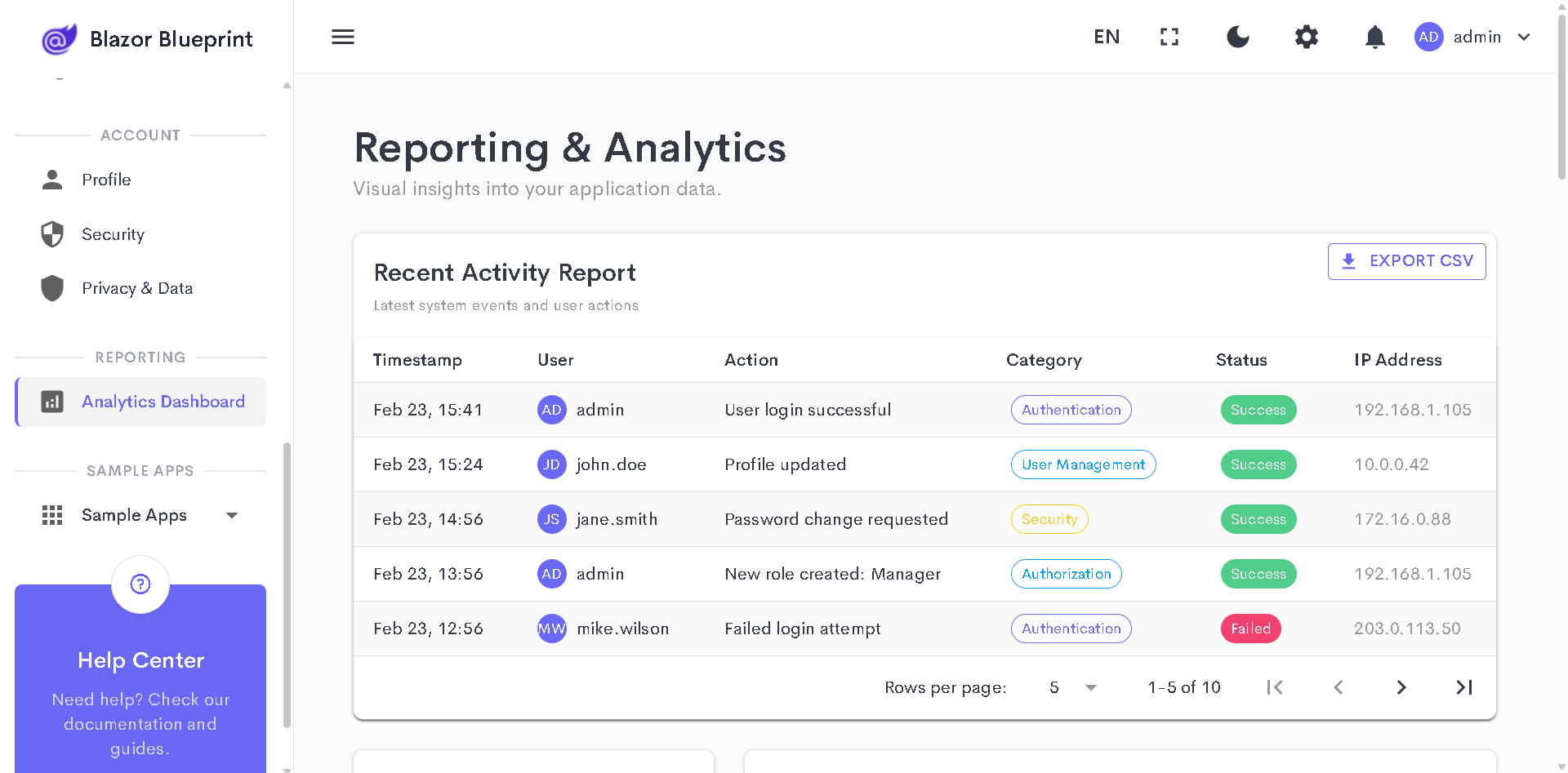The height and width of the screenshot is (773, 1568).
Task: Switch to dark mode with the moon icon
Action: (x=1237, y=37)
